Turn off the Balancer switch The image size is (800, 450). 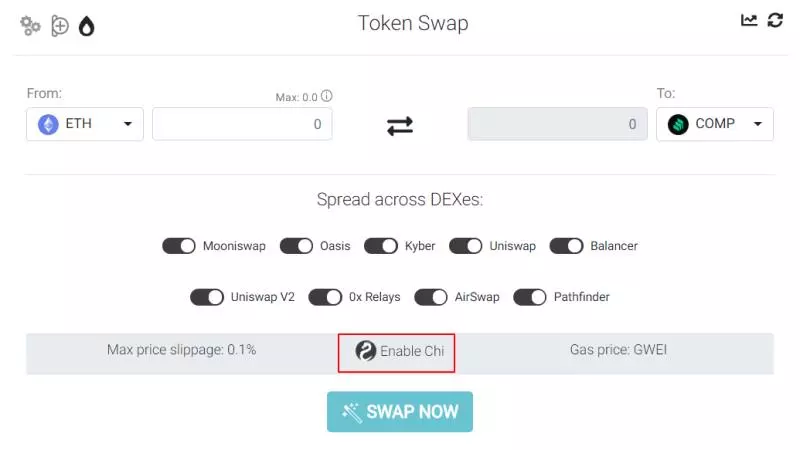pos(566,246)
